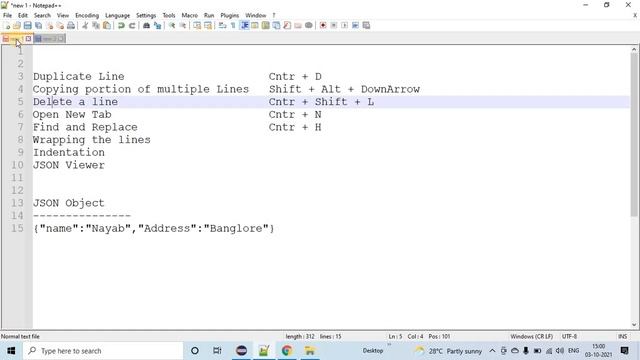Screen dimensions: 640x360
Task: Toggle Synchronize Vertical Scrolling button
Action: click(x=197, y=25)
